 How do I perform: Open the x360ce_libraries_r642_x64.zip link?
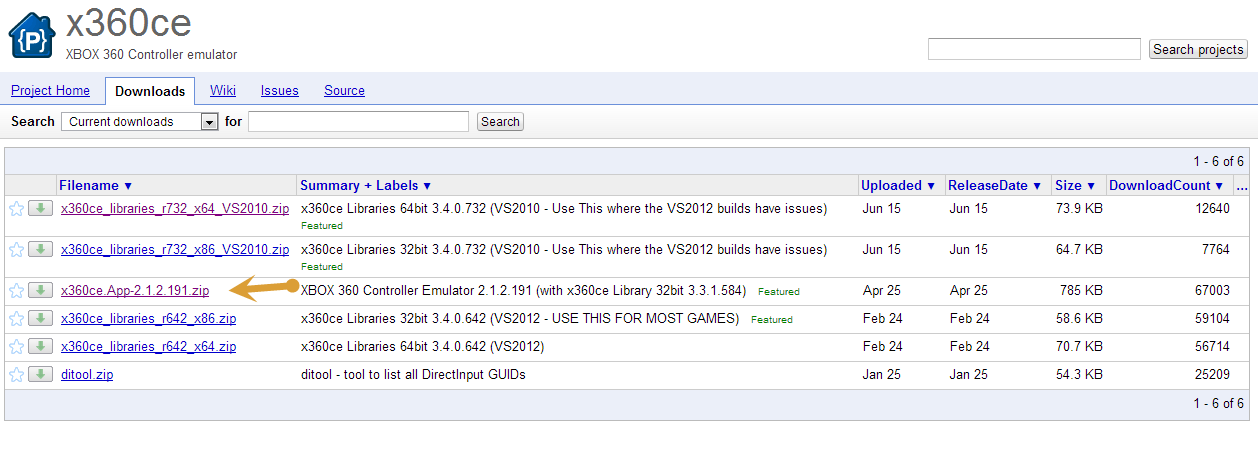point(148,347)
